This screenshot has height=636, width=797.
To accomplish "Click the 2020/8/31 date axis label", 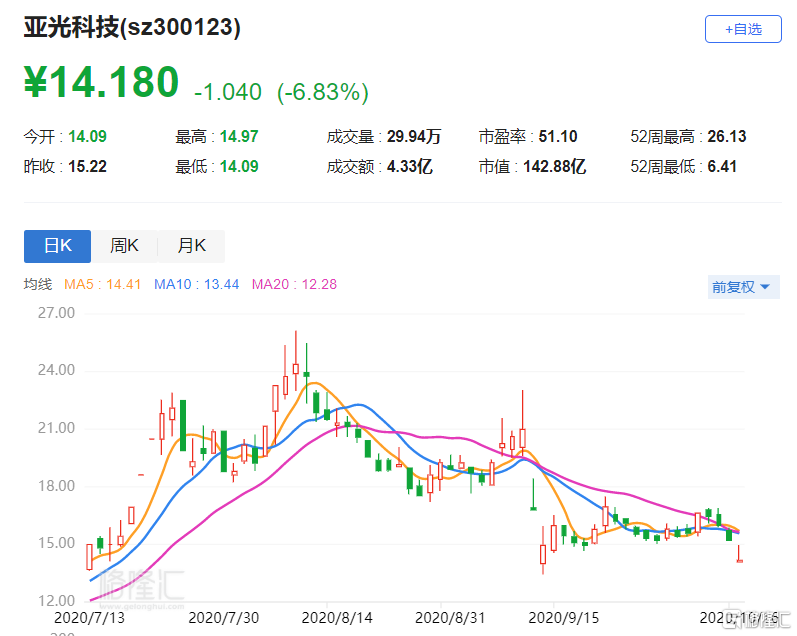I will 450,618.
